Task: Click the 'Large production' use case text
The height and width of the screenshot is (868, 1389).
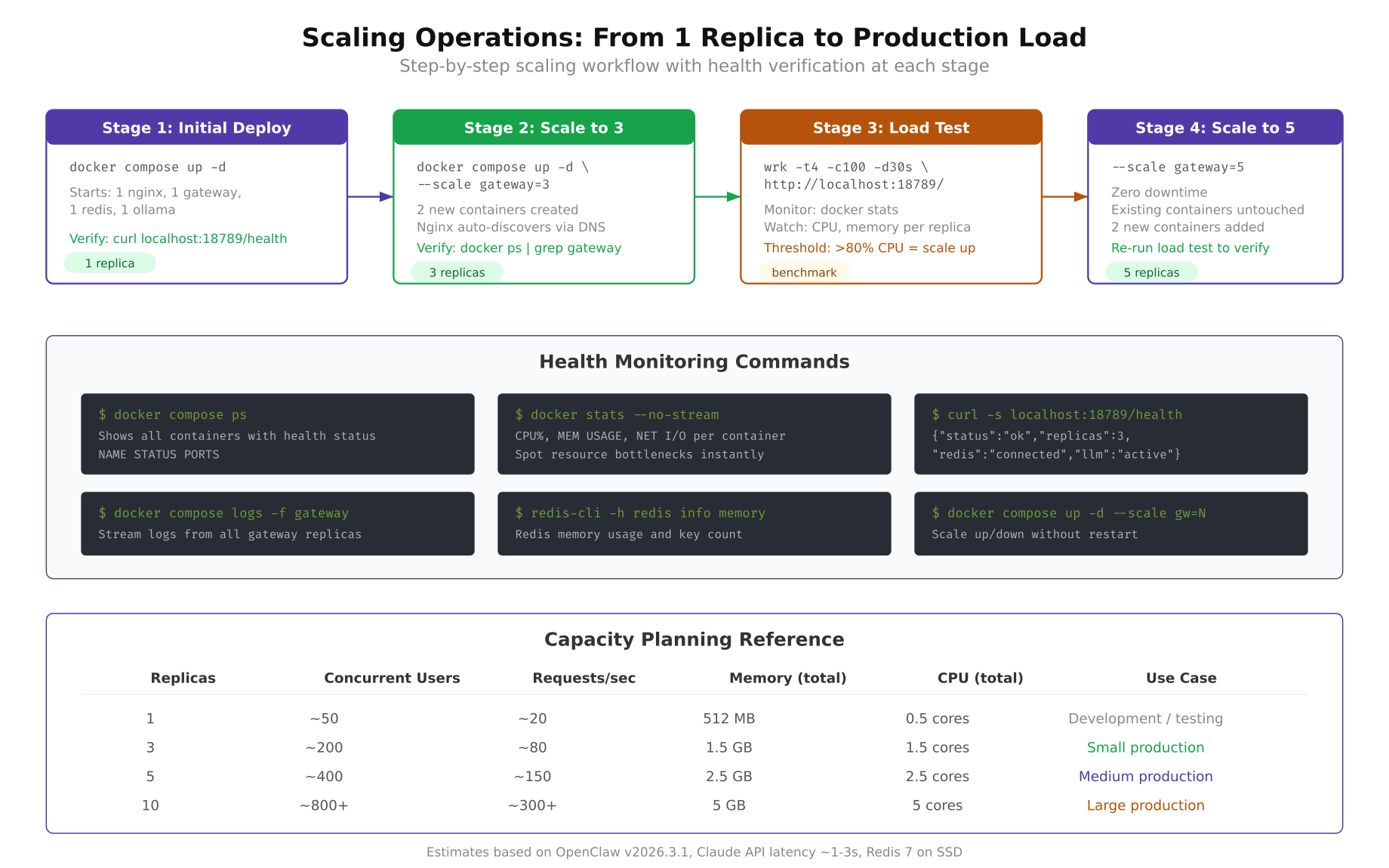Action: pyautogui.click(x=1145, y=805)
